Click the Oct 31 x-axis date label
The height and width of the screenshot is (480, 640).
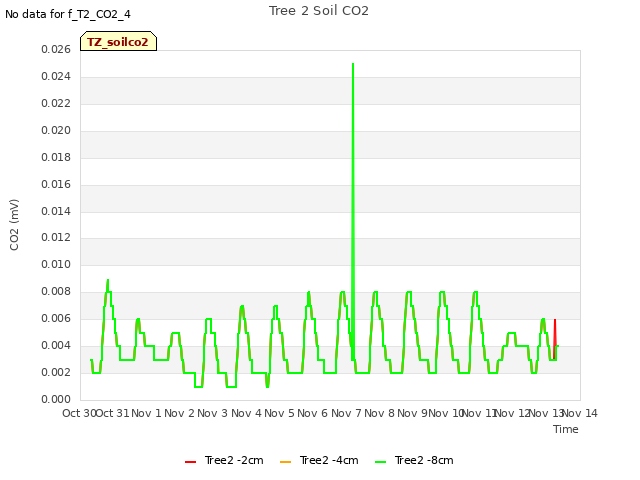(x=112, y=413)
